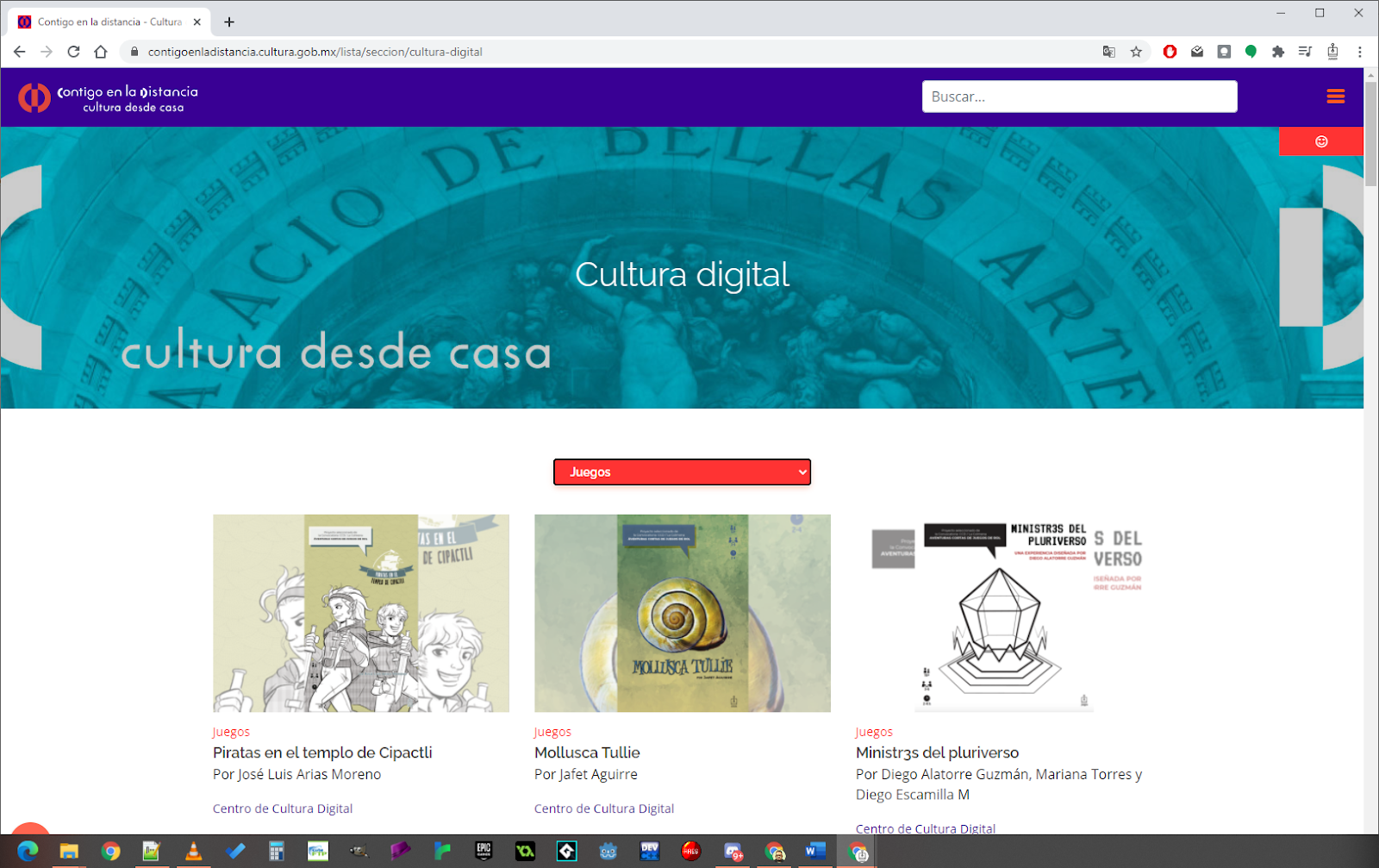
Task: Open the media control playlist icon
Action: point(1305,52)
